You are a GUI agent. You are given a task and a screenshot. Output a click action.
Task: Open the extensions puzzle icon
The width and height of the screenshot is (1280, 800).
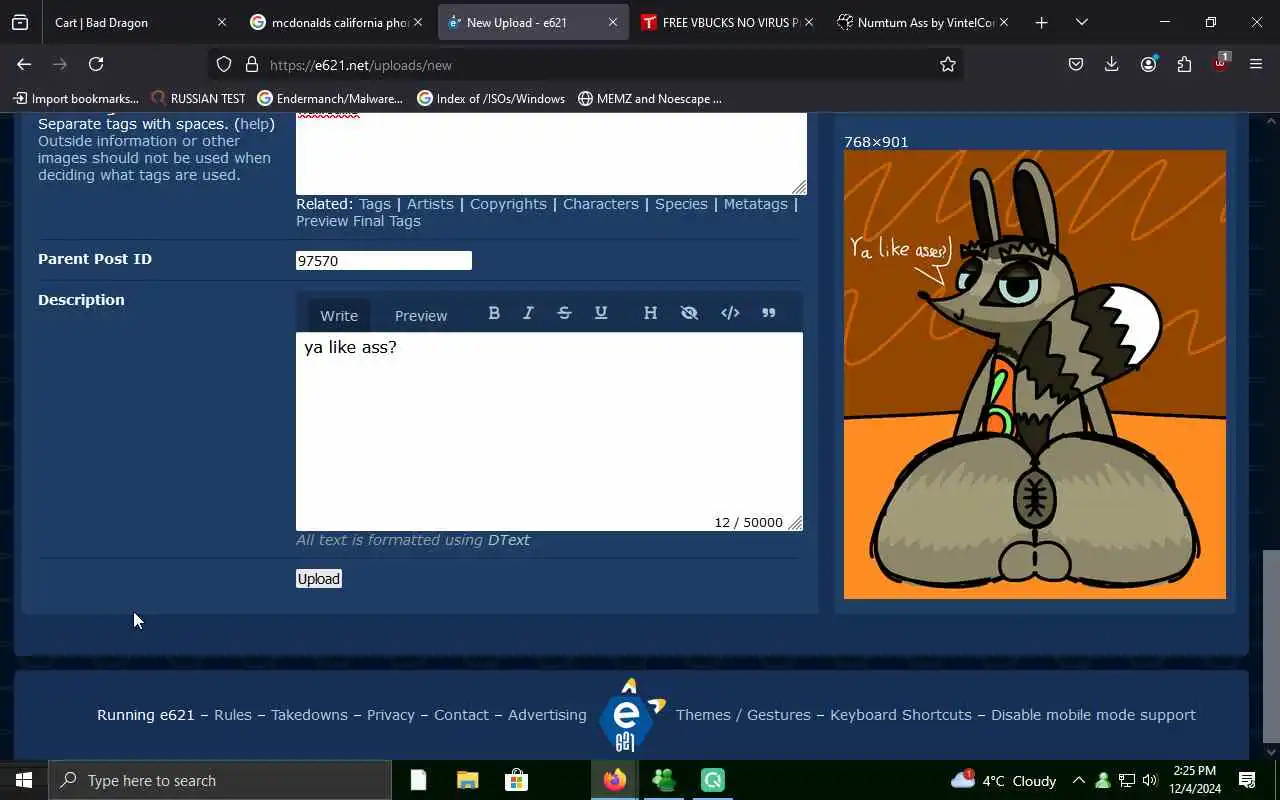tap(1184, 64)
